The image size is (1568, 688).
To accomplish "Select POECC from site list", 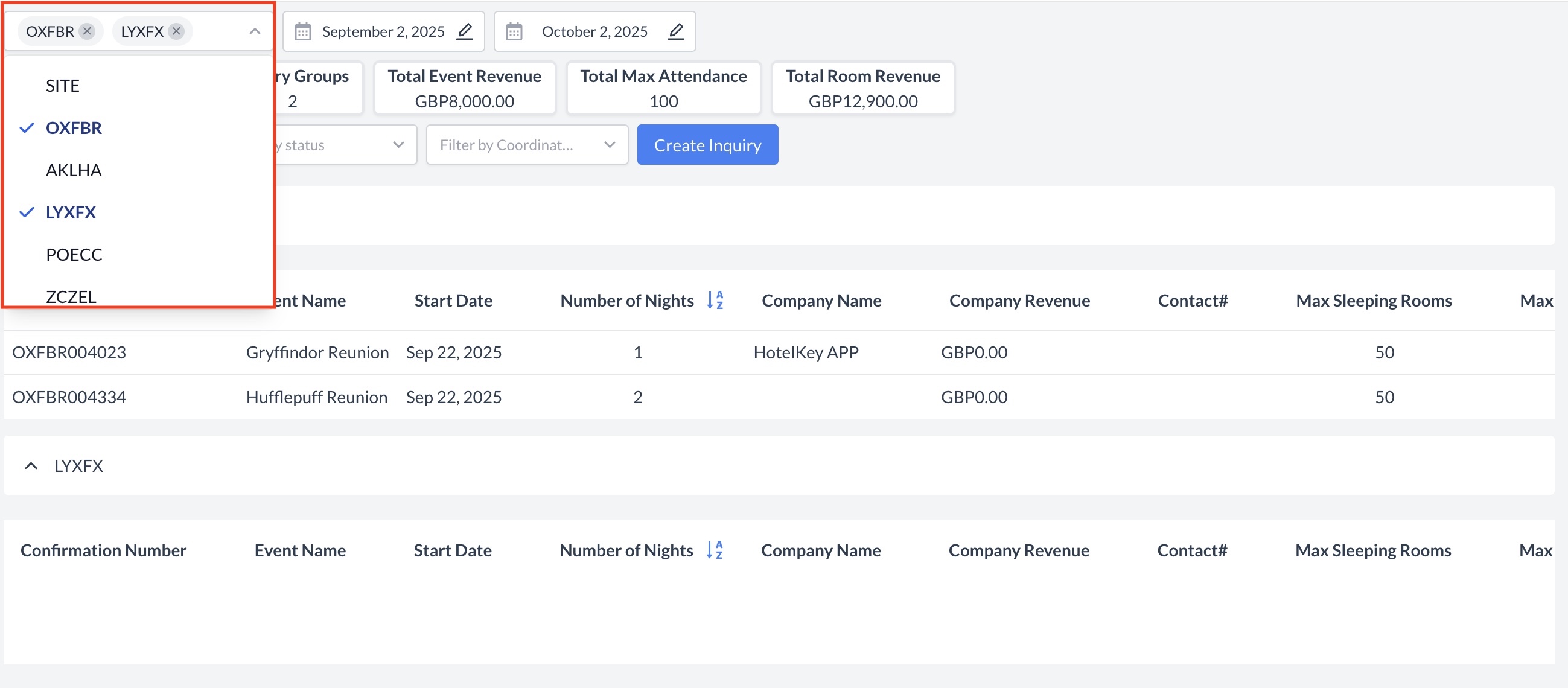I will (74, 255).
